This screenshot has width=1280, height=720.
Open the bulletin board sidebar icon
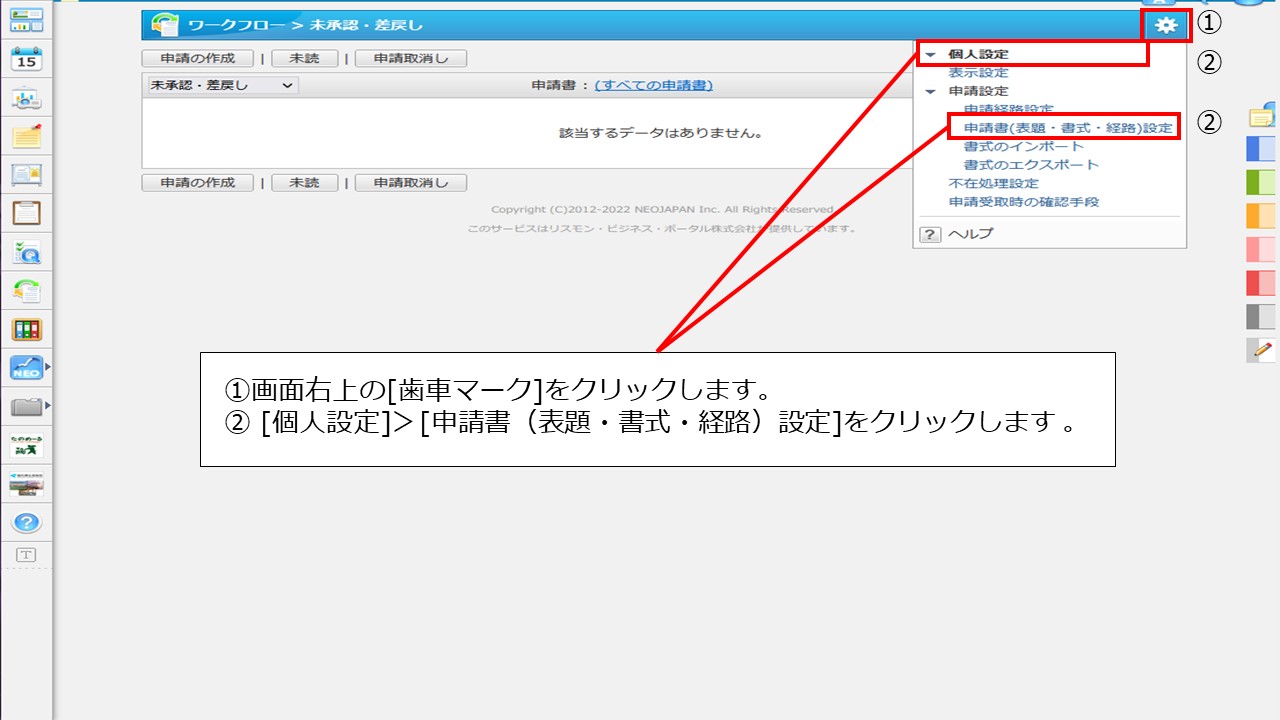[26, 175]
